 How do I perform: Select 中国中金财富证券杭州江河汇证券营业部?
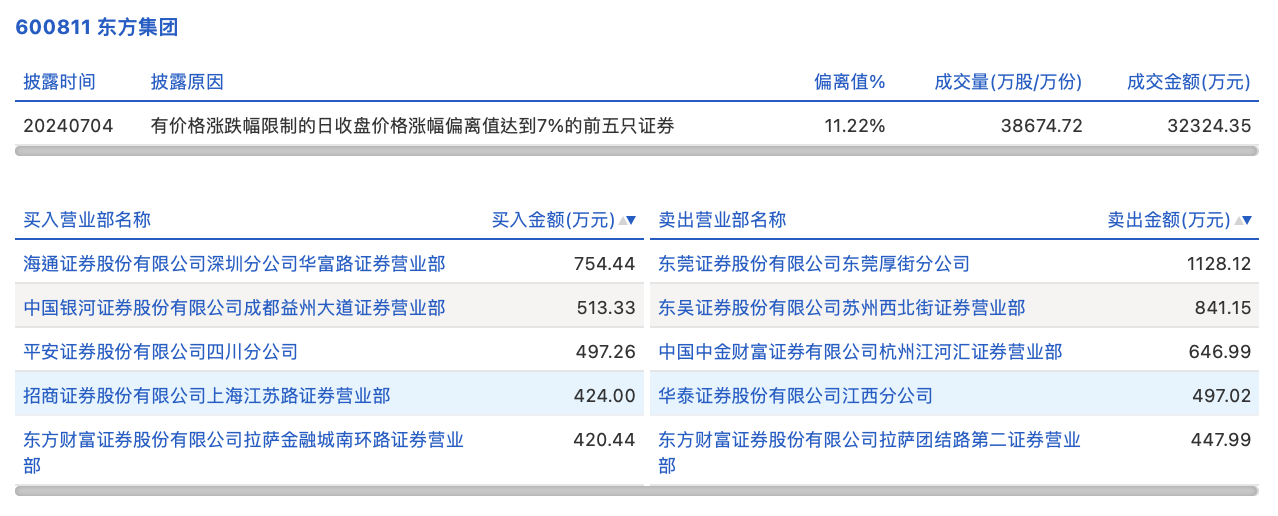860,352
